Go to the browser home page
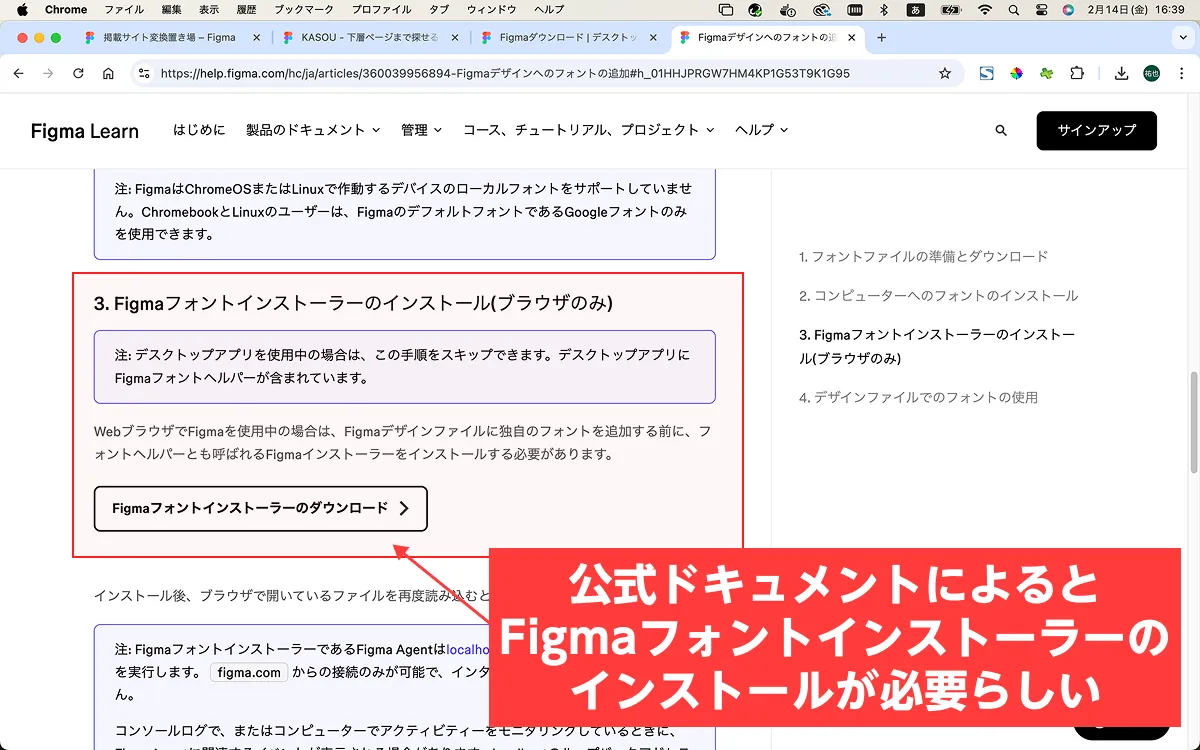Screen dimensions: 1200x750 108,74
